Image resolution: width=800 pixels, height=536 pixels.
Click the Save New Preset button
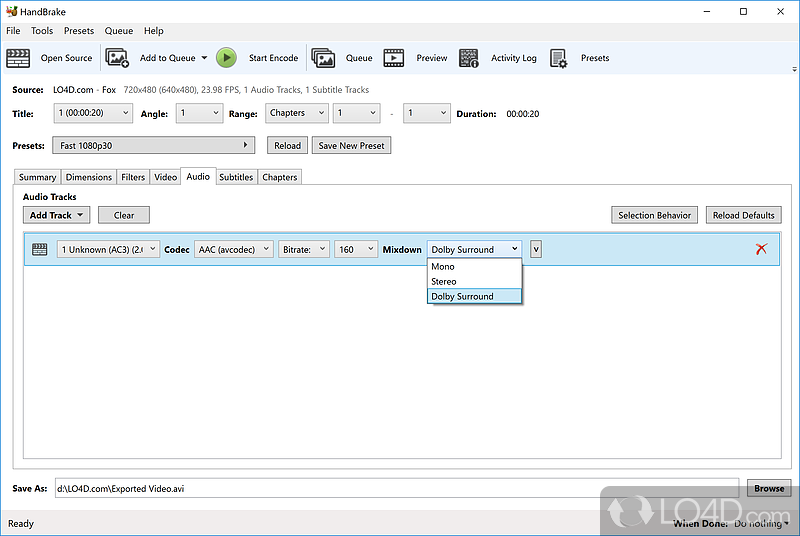click(352, 145)
